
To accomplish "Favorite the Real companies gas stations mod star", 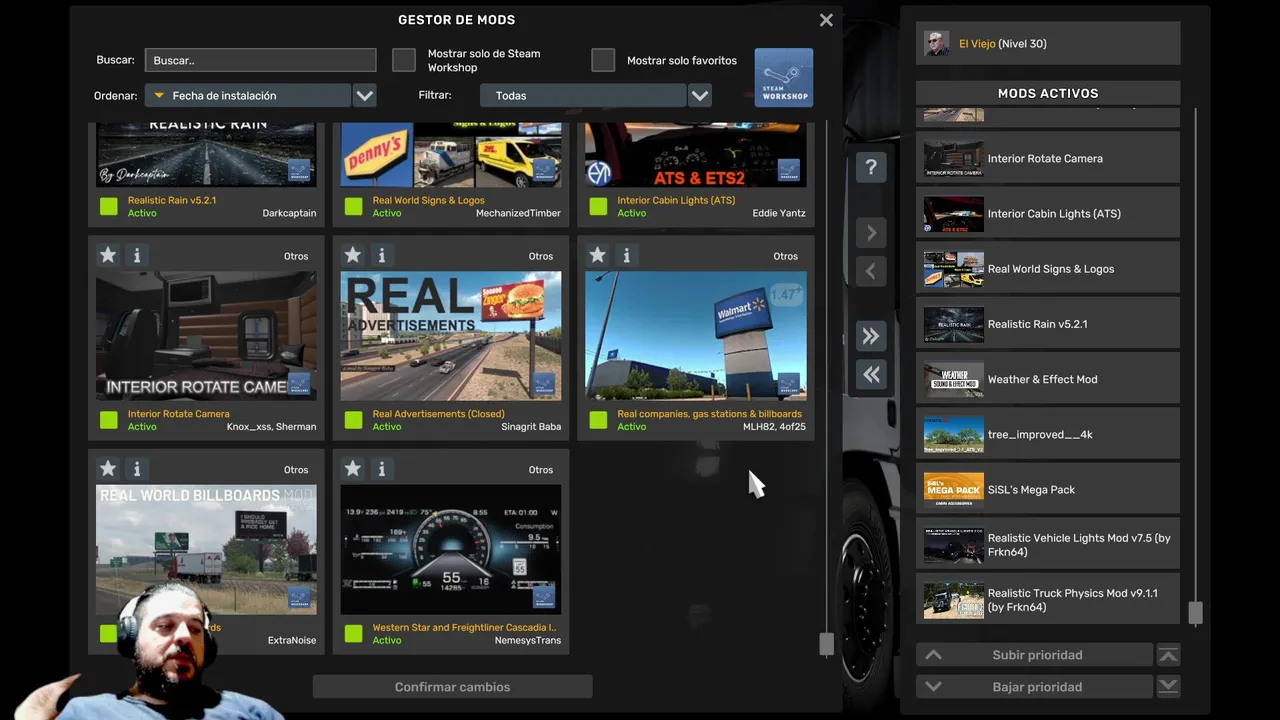I will pyautogui.click(x=597, y=255).
